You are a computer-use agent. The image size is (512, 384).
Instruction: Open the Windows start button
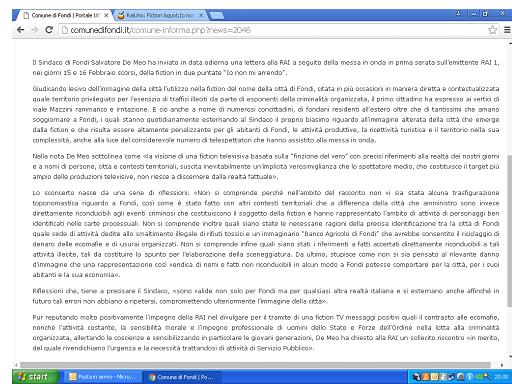pos(35,377)
